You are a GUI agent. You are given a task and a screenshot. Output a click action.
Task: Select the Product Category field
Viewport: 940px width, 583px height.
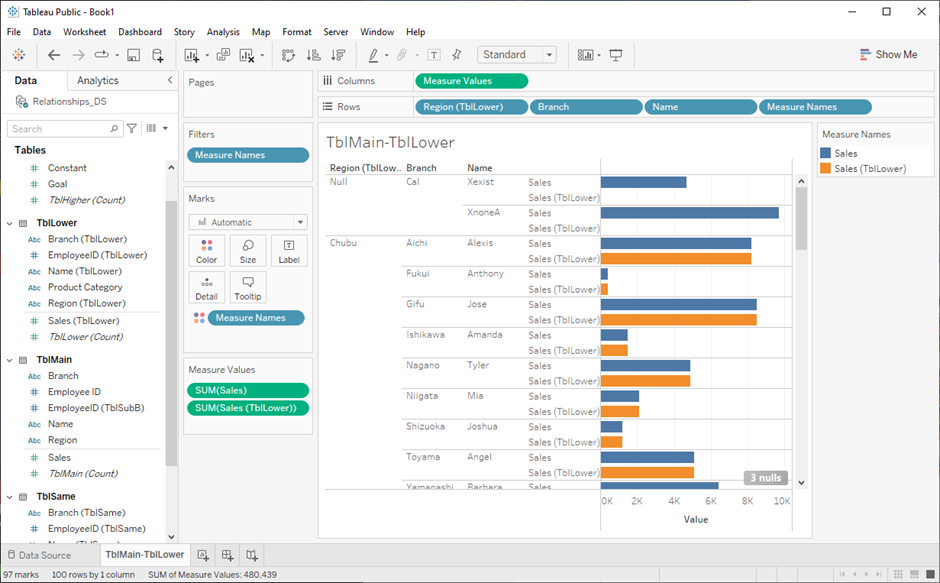point(85,287)
